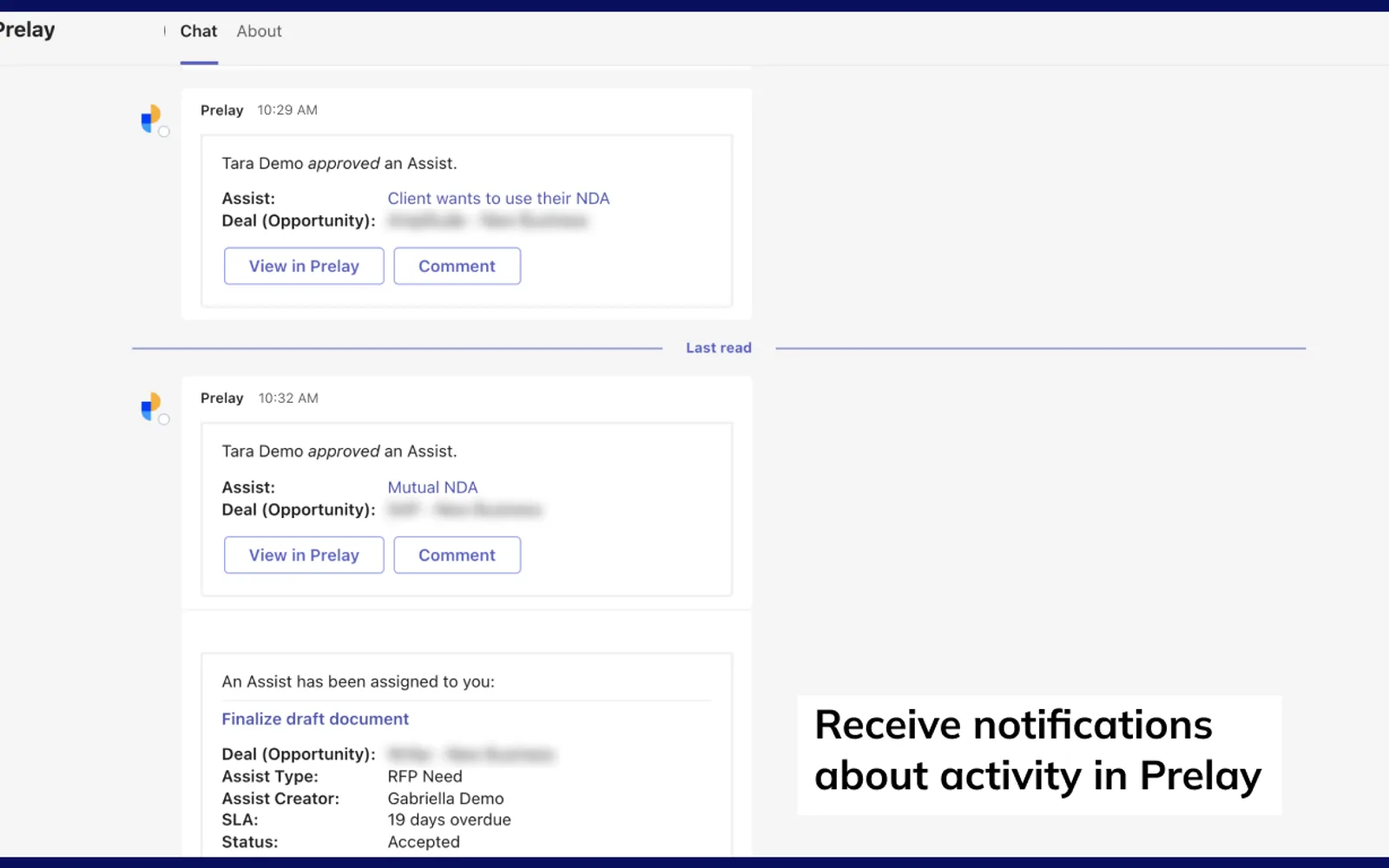The width and height of the screenshot is (1389, 868).
Task: Click "An Assist has been assigned to you:" text
Action: [x=358, y=681]
